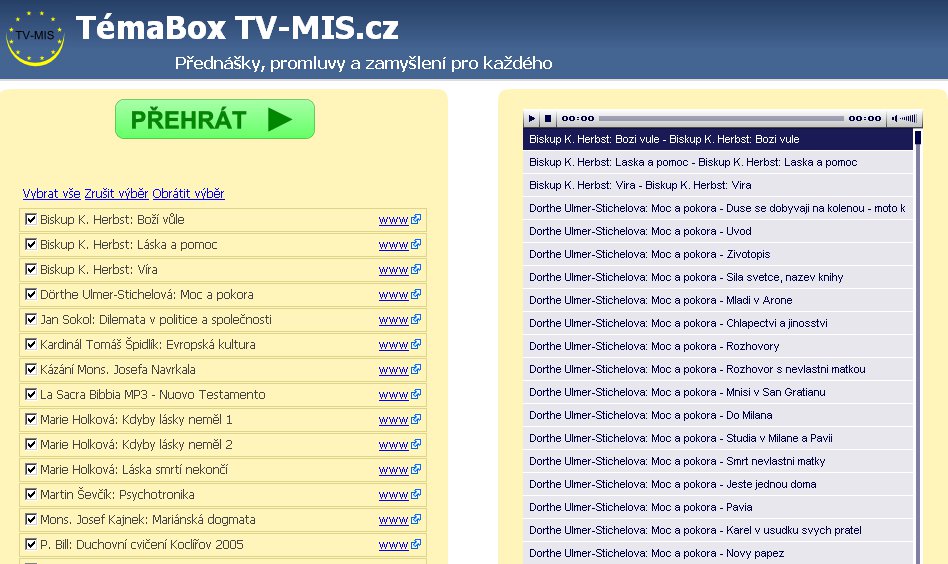Open external link icon for Kdyby lásky neměl 1
Viewport: 948px width, 564px height.
(416, 420)
